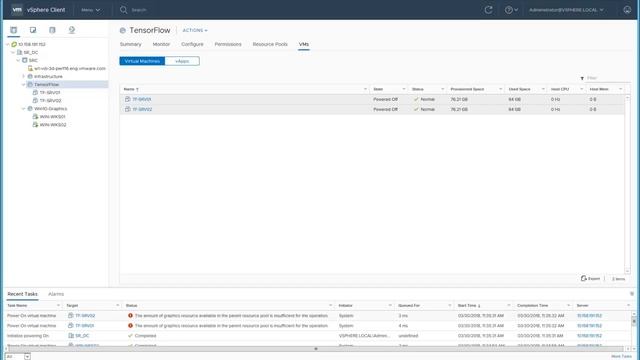
Task: Click the WIN-WKS02 VM icon in tree
Action: point(36,124)
